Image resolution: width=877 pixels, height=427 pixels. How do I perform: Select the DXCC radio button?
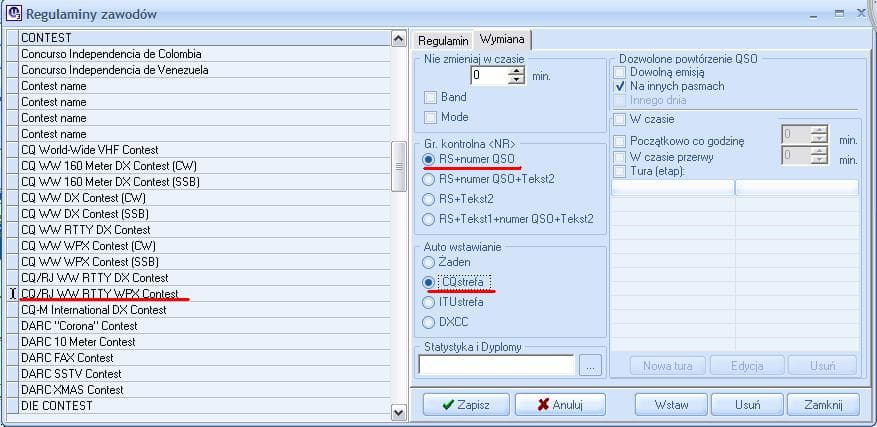430,322
